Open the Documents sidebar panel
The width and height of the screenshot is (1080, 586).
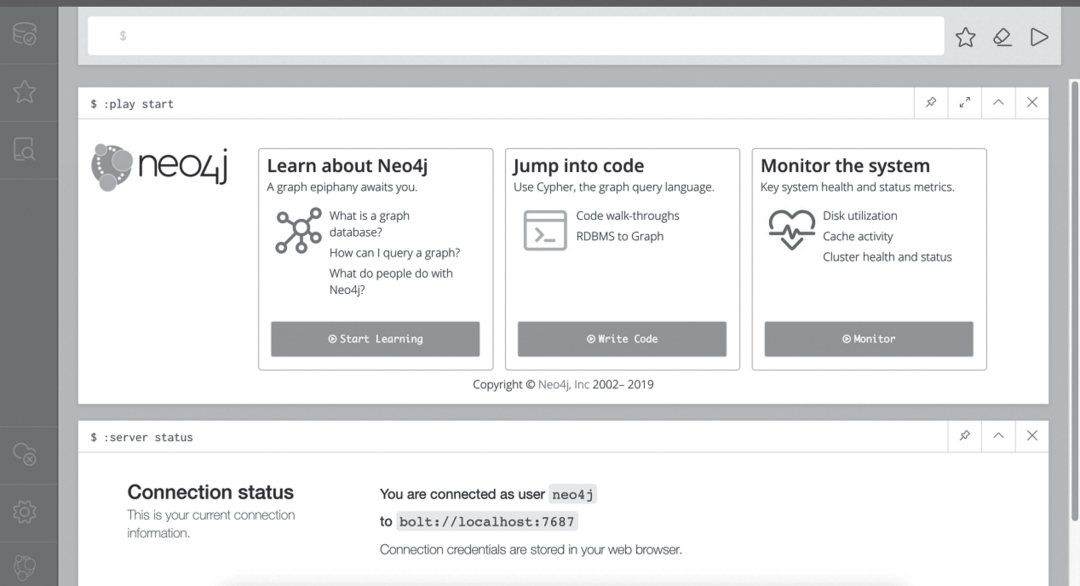(25, 150)
